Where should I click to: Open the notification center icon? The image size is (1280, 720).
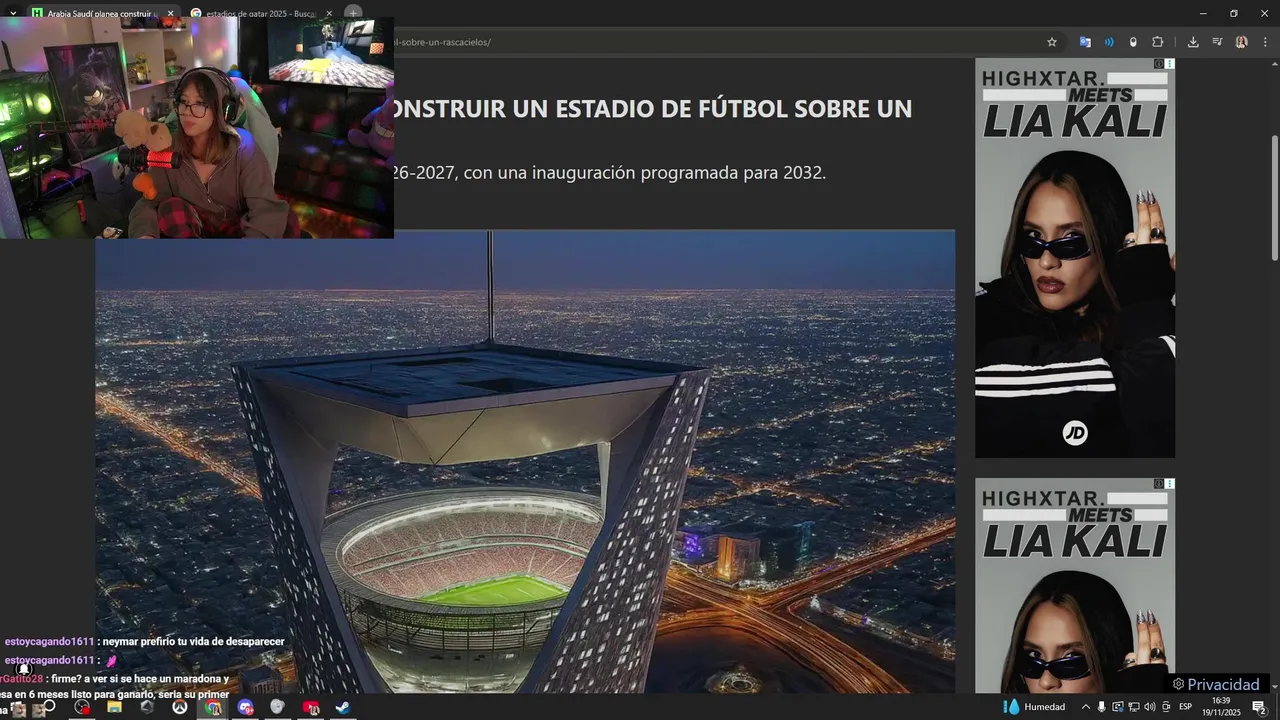click(x=1259, y=707)
